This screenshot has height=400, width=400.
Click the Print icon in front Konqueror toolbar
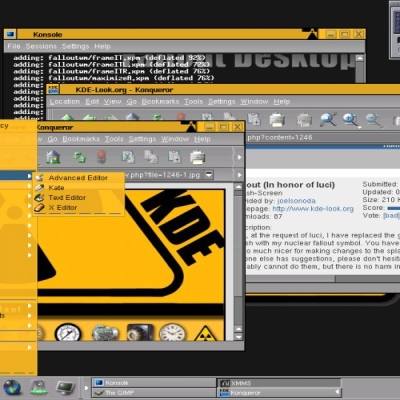point(197,157)
